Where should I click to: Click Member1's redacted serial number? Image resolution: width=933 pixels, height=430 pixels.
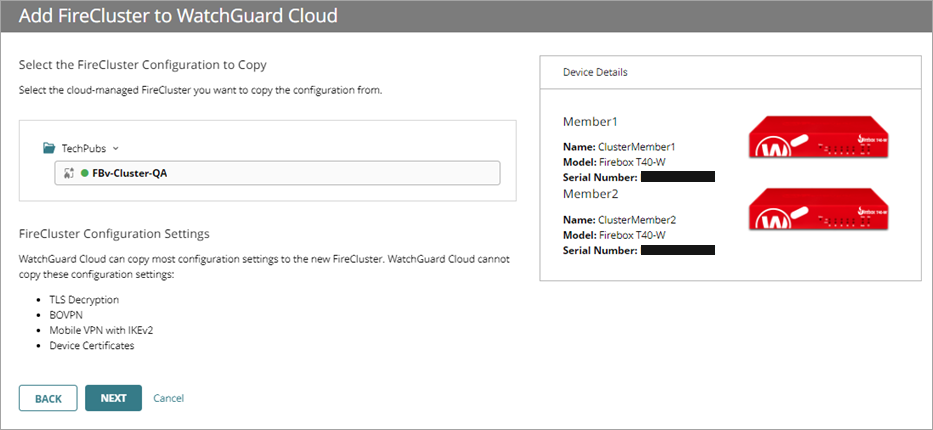(677, 177)
